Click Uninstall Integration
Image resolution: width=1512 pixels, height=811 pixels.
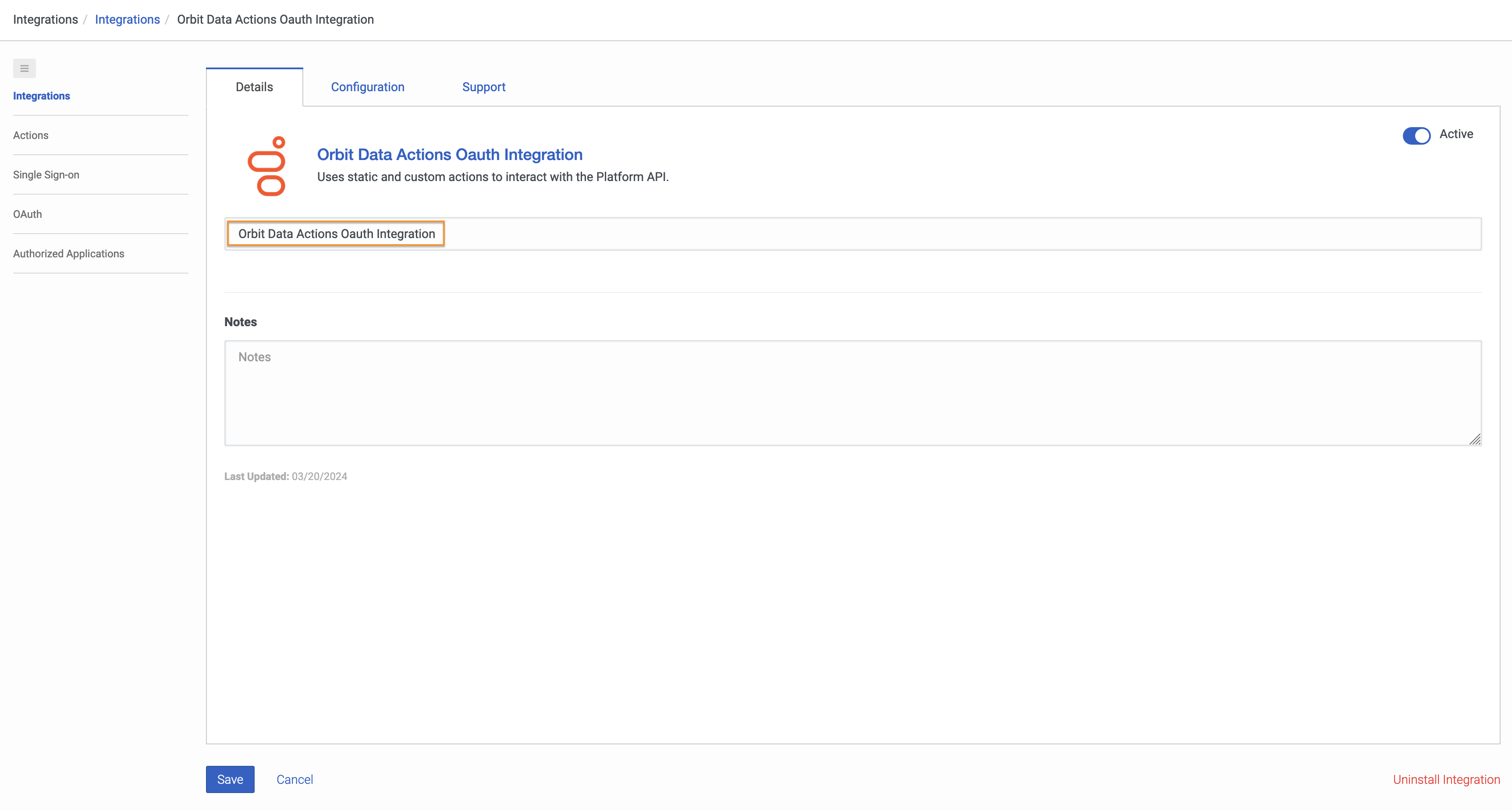(1446, 779)
